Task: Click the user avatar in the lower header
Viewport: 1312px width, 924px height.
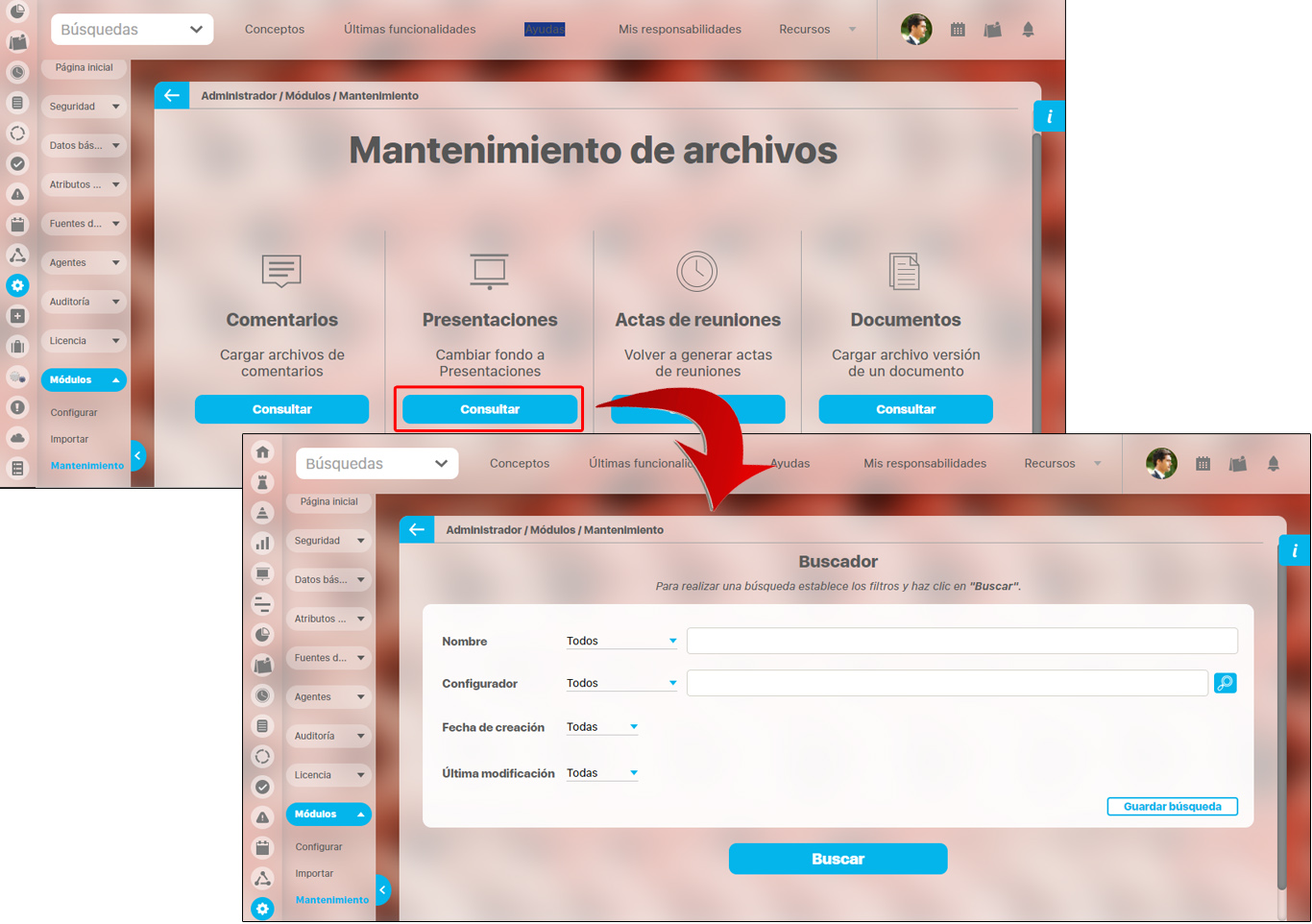Action: [1161, 463]
